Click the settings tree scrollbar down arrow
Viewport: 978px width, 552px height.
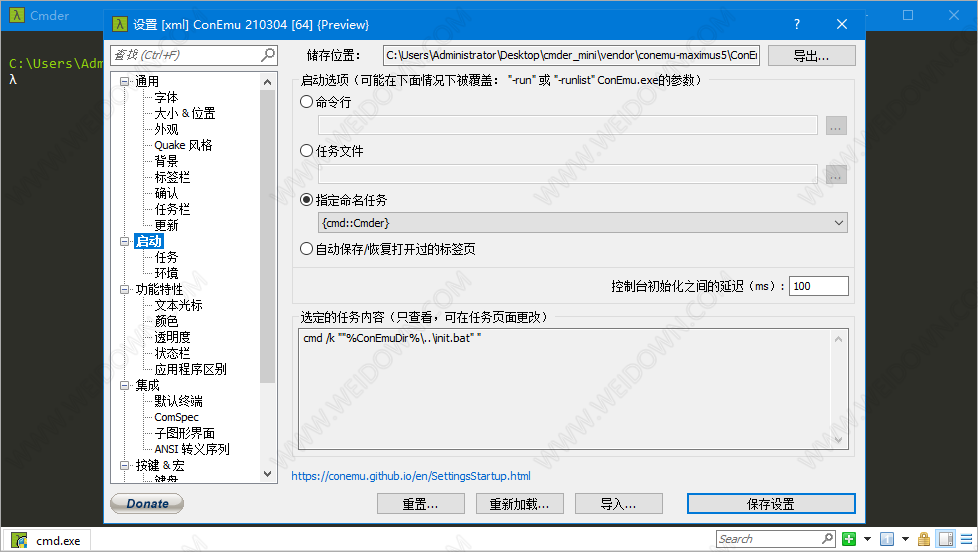pyautogui.click(x=268, y=474)
